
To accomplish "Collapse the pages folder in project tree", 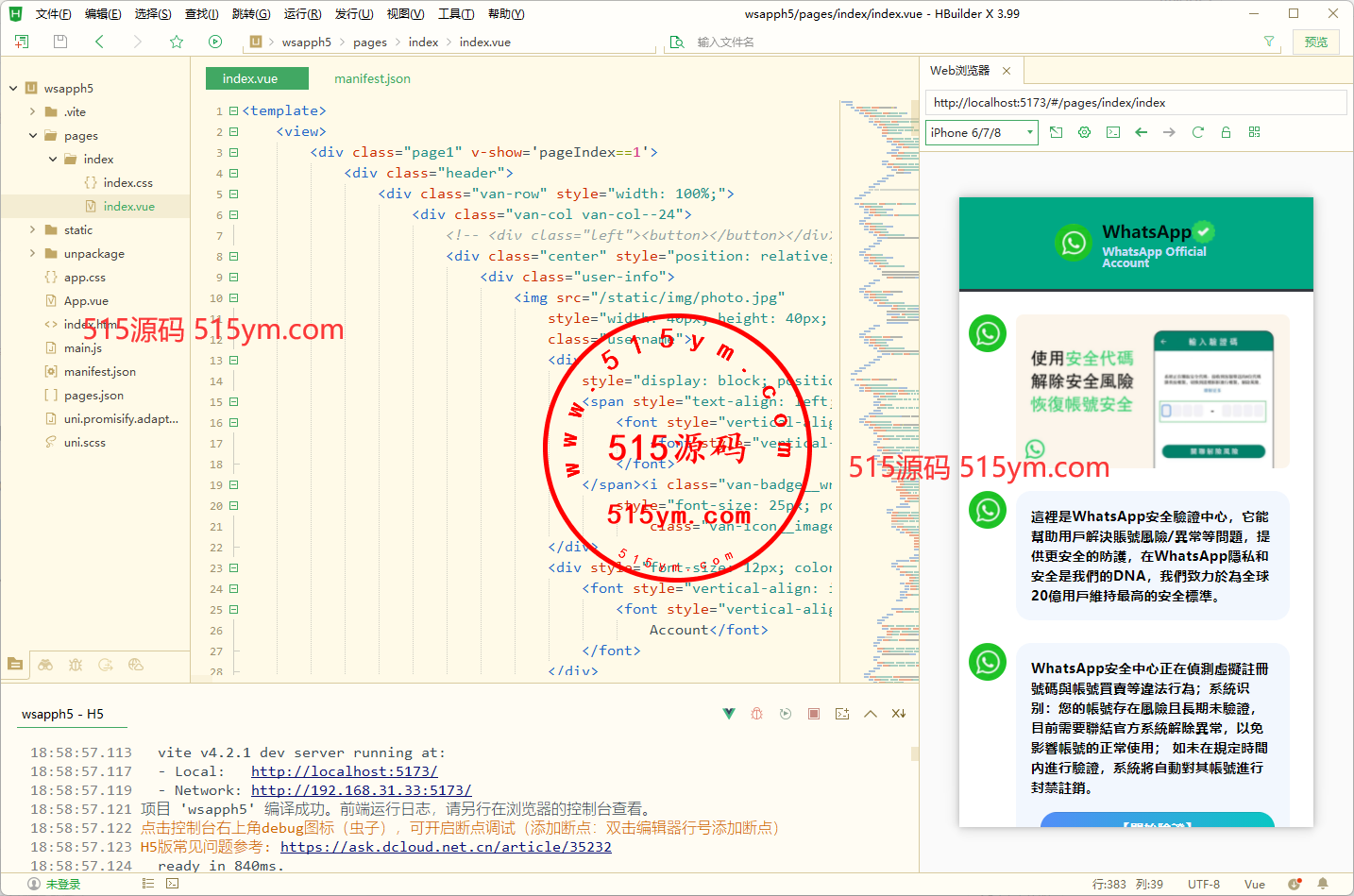I will (33, 135).
